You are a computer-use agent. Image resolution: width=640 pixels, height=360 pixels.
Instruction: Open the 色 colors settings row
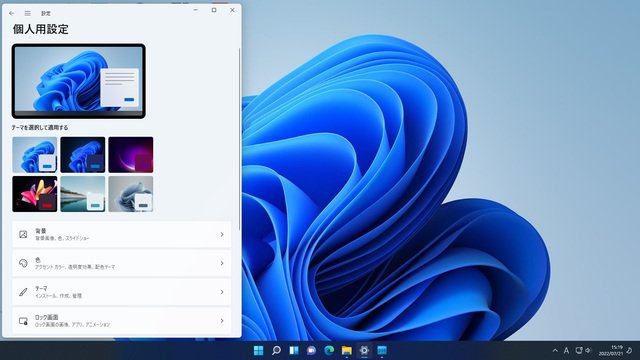[122, 263]
